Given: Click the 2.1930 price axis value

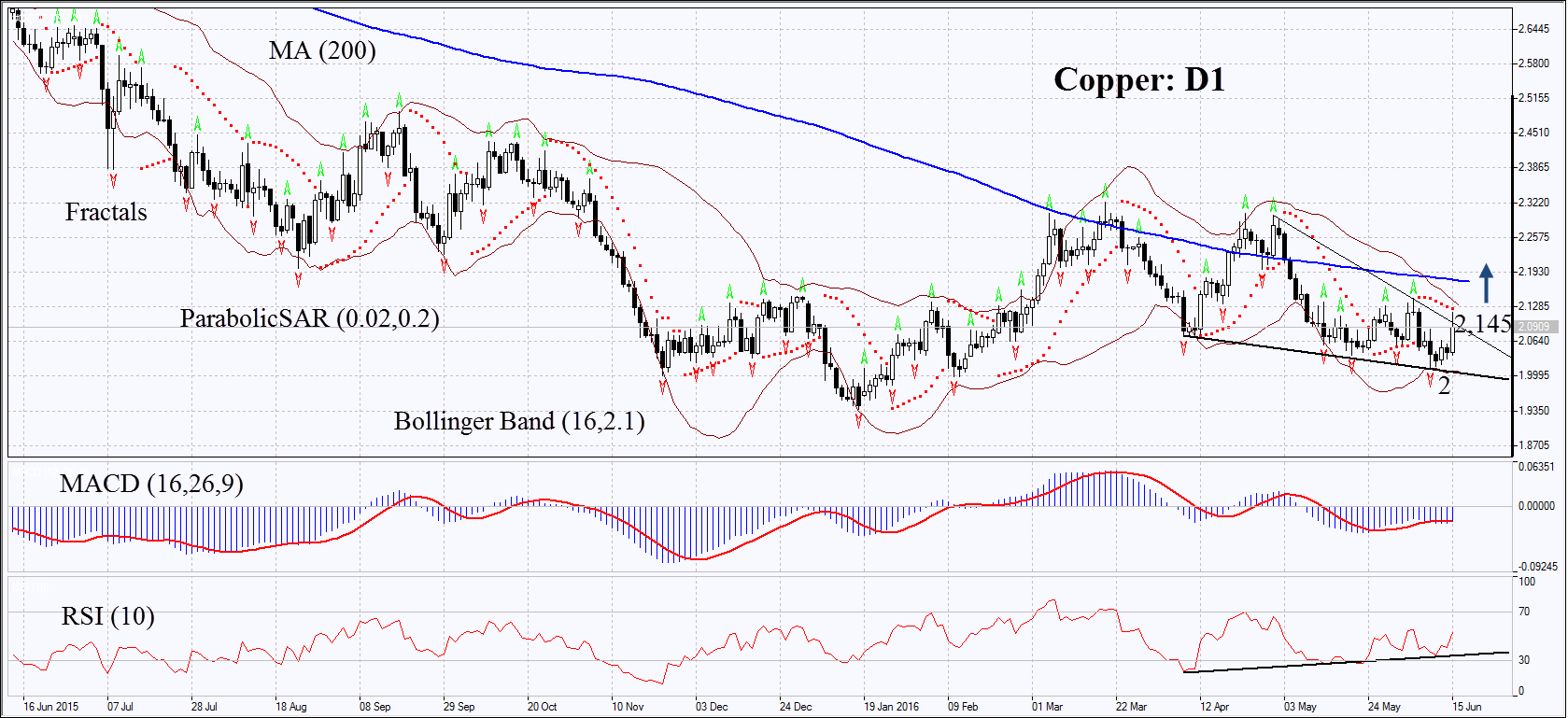Looking at the screenshot, I should pyautogui.click(x=1533, y=272).
